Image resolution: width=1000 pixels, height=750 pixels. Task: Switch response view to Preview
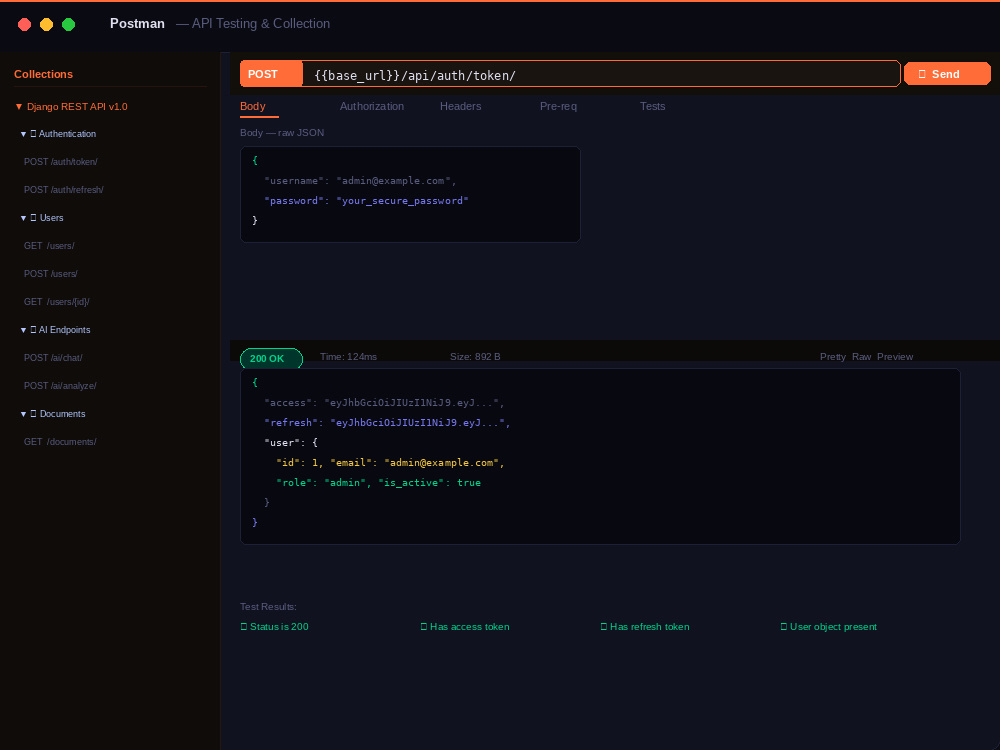click(895, 357)
